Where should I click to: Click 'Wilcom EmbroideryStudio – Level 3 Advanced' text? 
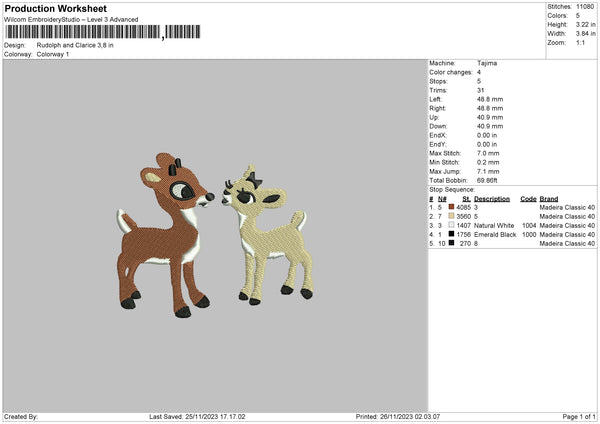click(71, 20)
